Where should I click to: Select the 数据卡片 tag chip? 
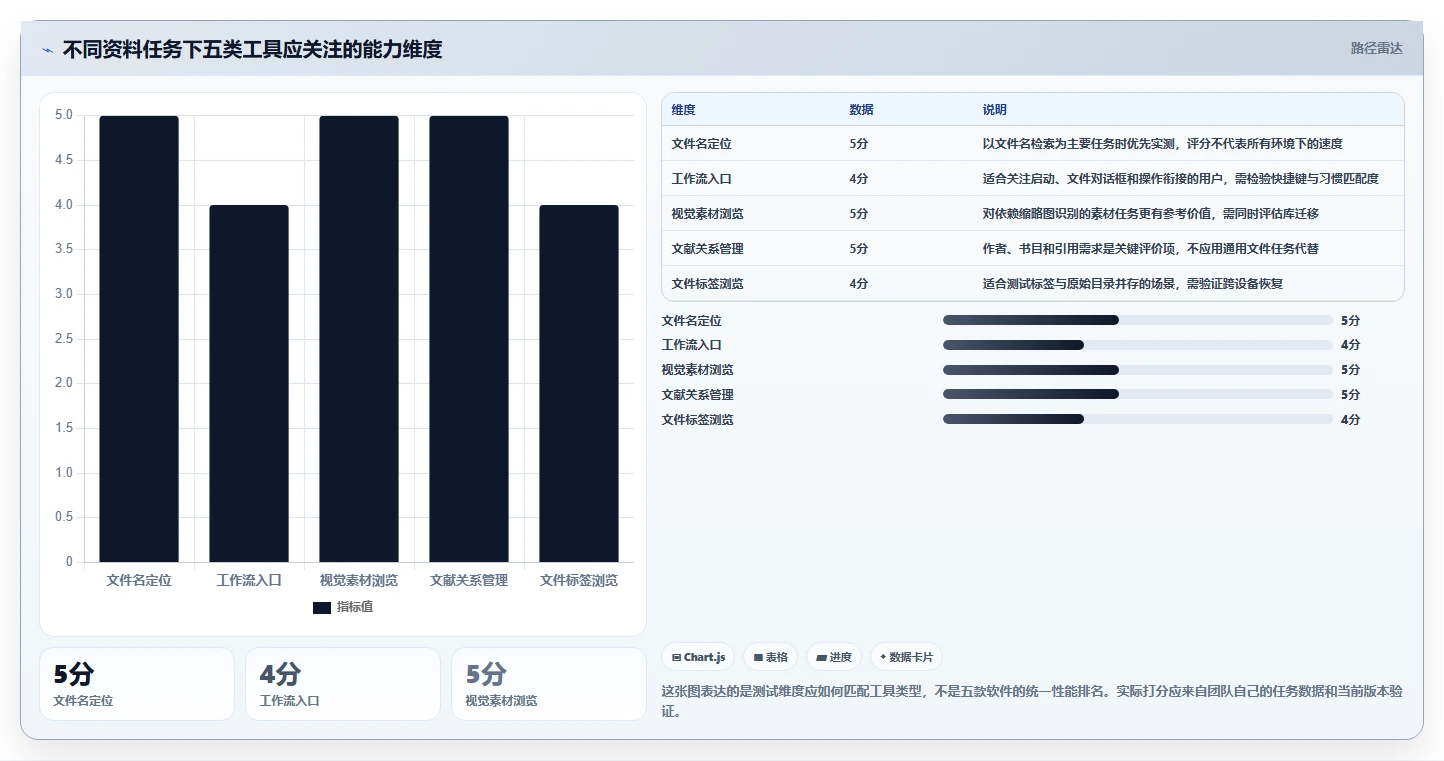tap(906, 657)
